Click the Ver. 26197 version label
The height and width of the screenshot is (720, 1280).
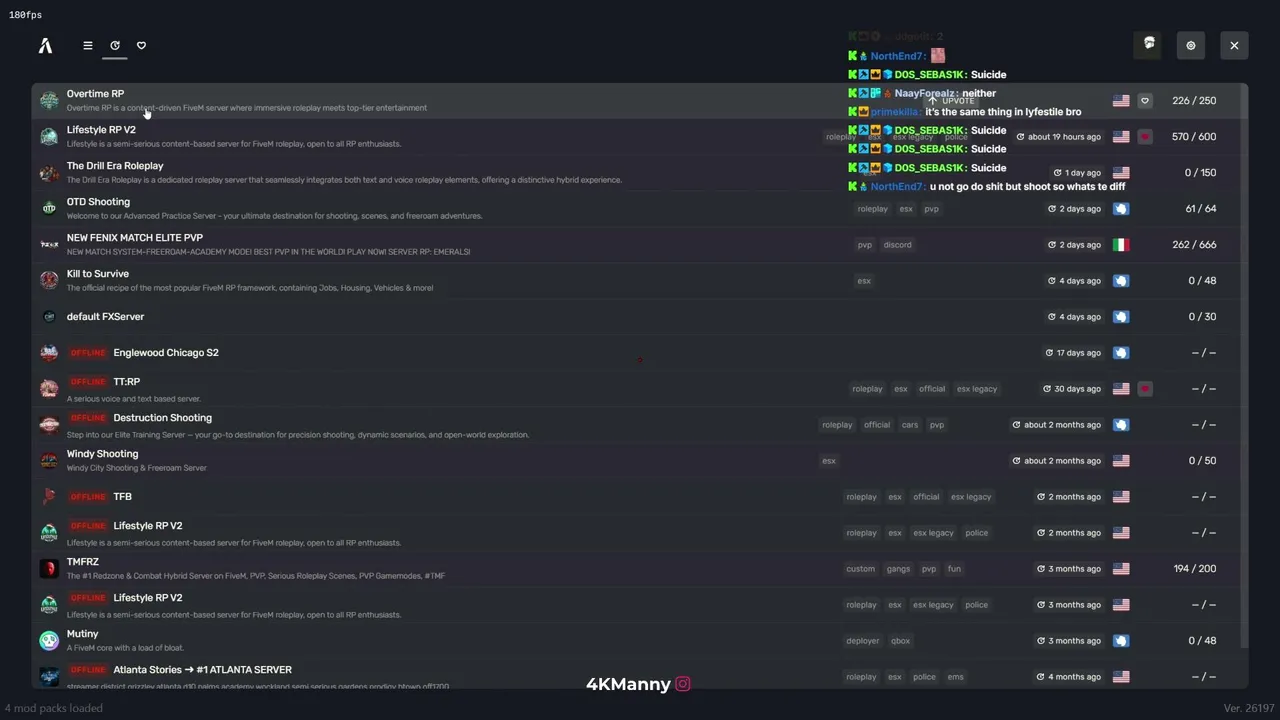click(x=1249, y=708)
